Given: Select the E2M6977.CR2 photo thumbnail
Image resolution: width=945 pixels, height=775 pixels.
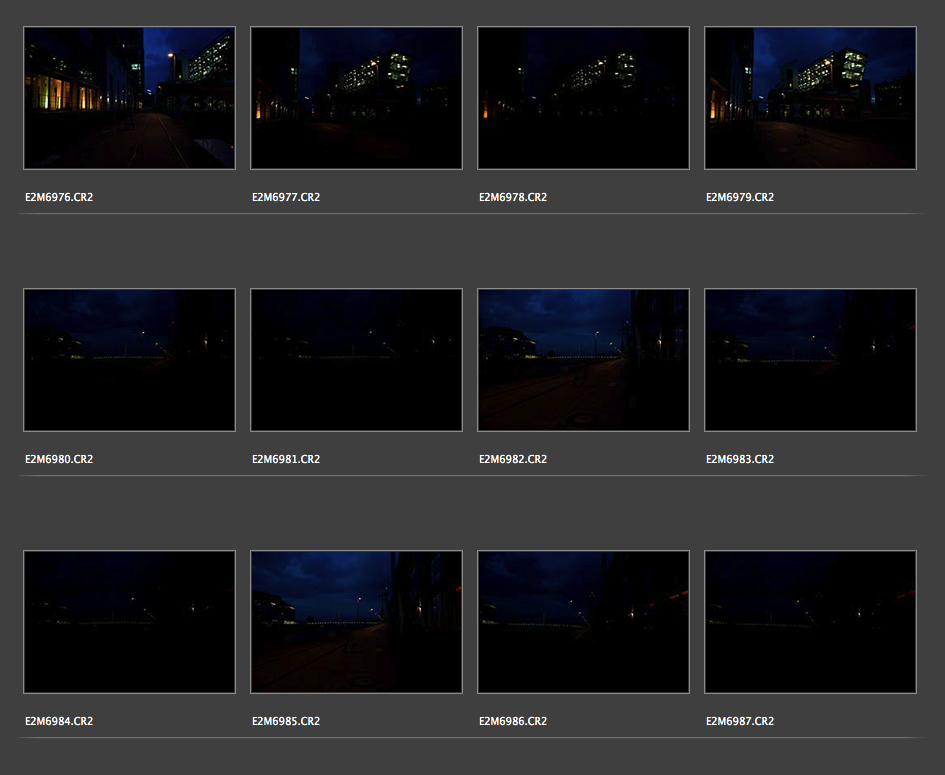Looking at the screenshot, I should click(x=356, y=98).
